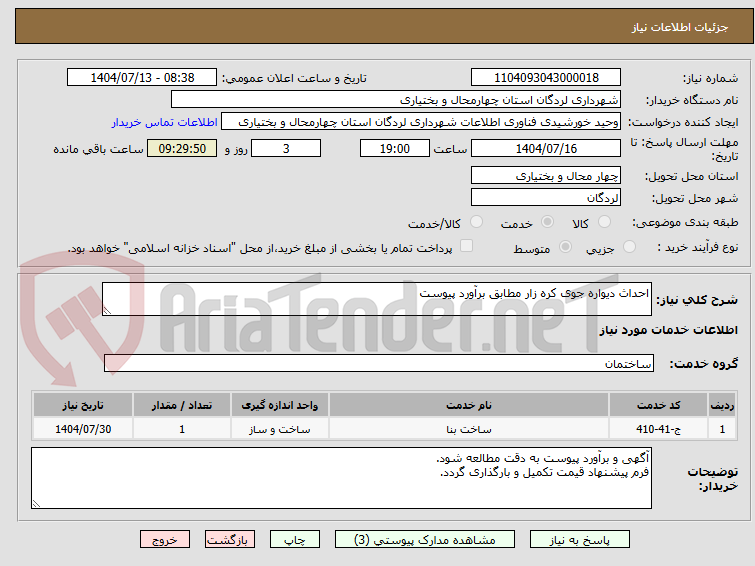Click the چاپ print button

click(295, 540)
